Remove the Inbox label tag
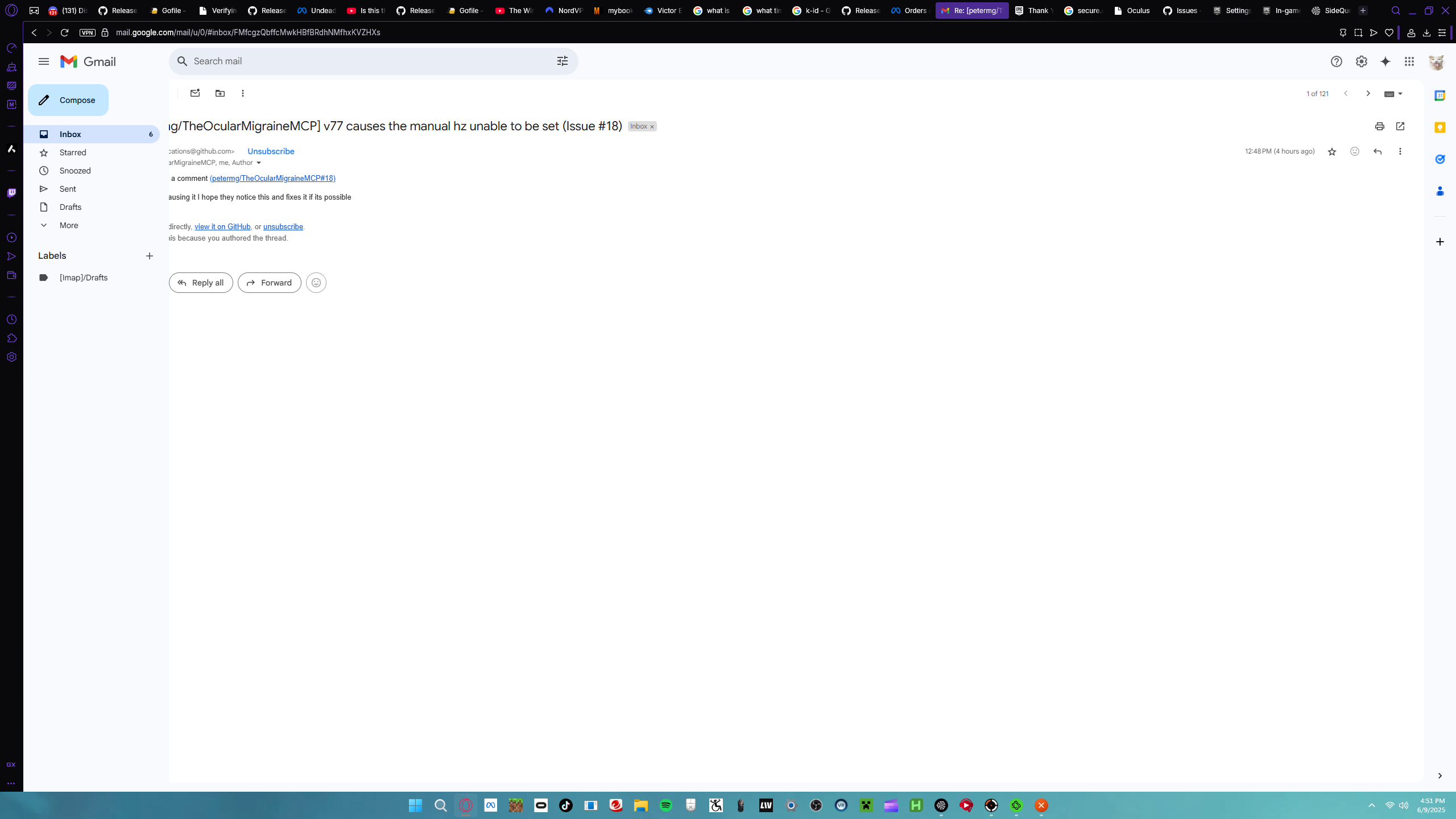1456x819 pixels. coord(652,127)
